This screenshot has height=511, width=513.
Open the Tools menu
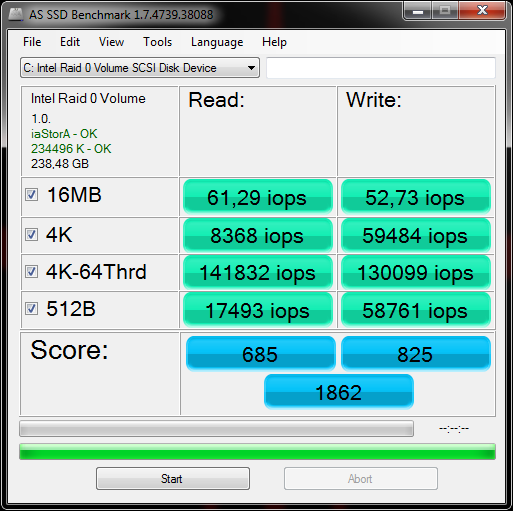tap(157, 42)
